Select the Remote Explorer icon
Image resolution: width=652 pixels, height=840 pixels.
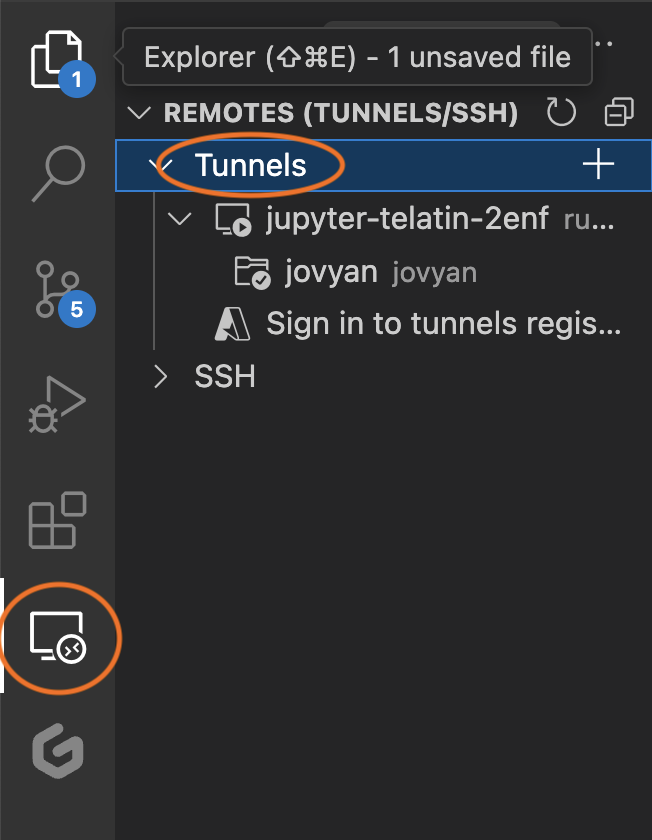[x=57, y=637]
